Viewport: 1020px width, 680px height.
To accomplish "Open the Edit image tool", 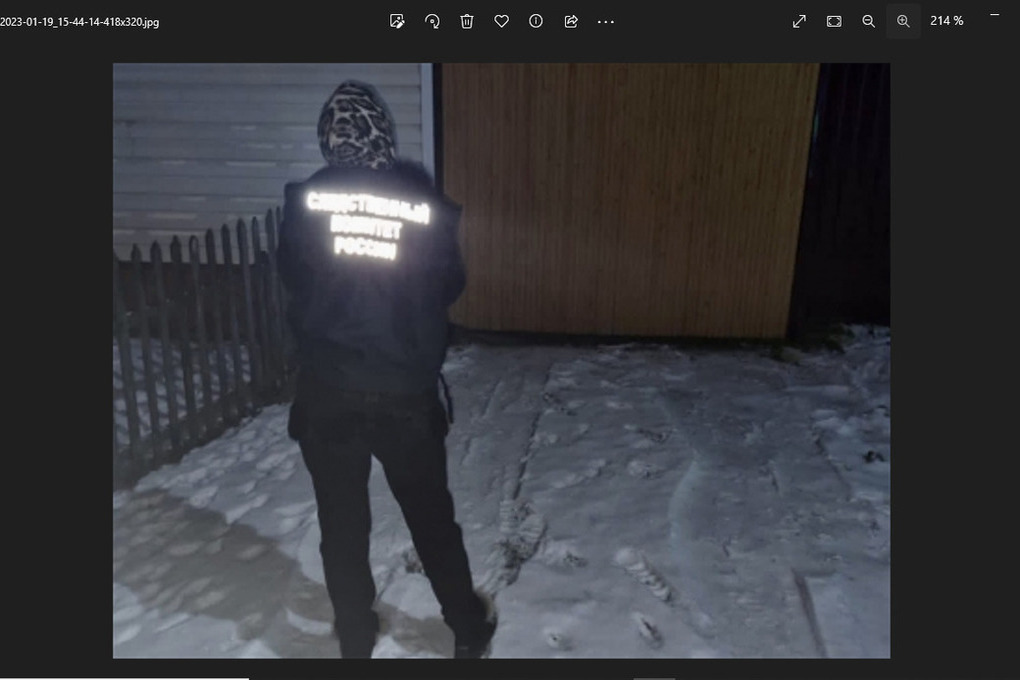I will (397, 21).
